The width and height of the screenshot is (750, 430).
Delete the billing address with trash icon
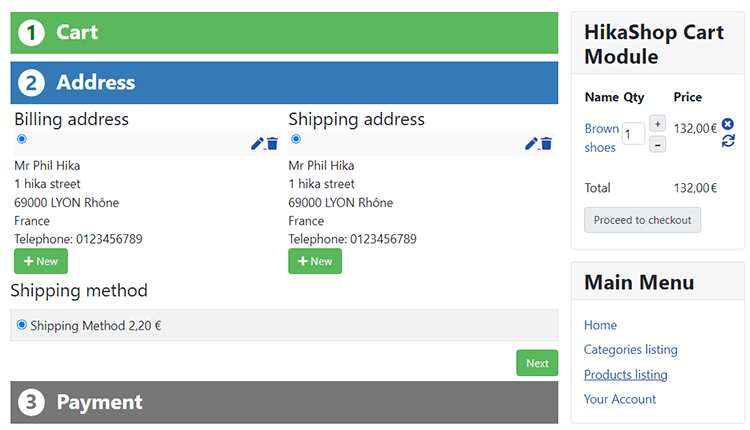273,143
